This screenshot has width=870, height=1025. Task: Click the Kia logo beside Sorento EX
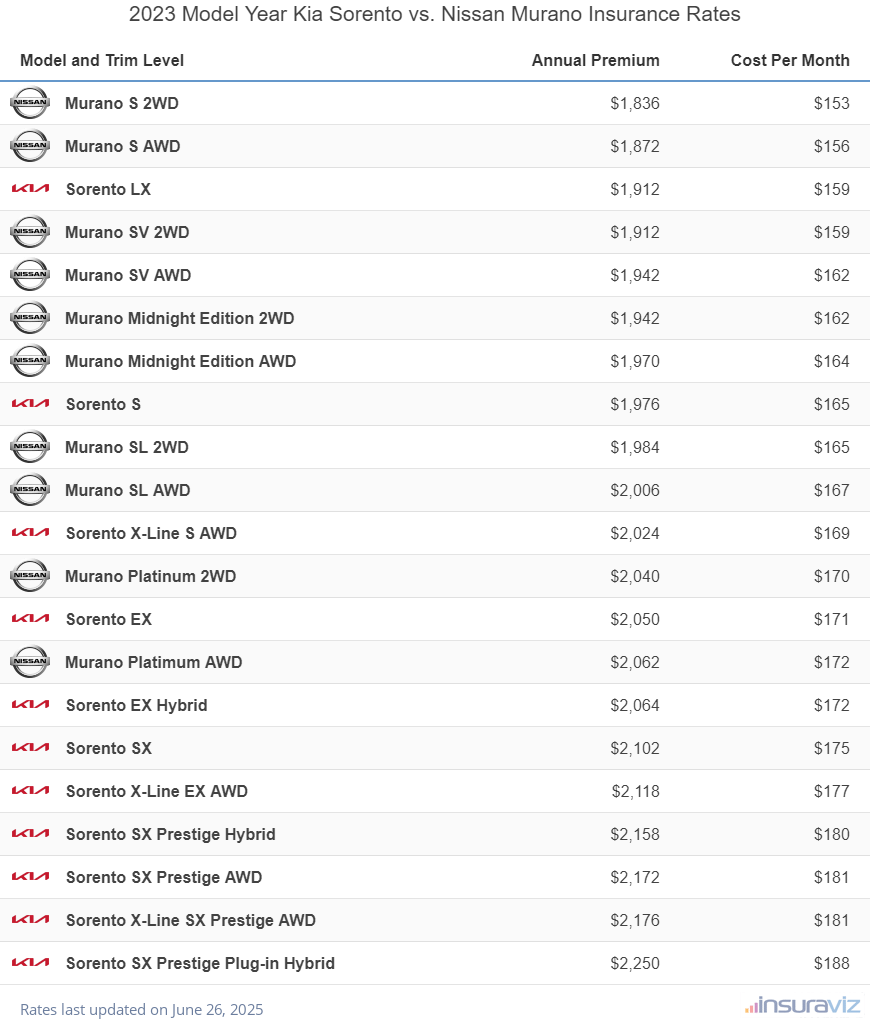point(30,619)
